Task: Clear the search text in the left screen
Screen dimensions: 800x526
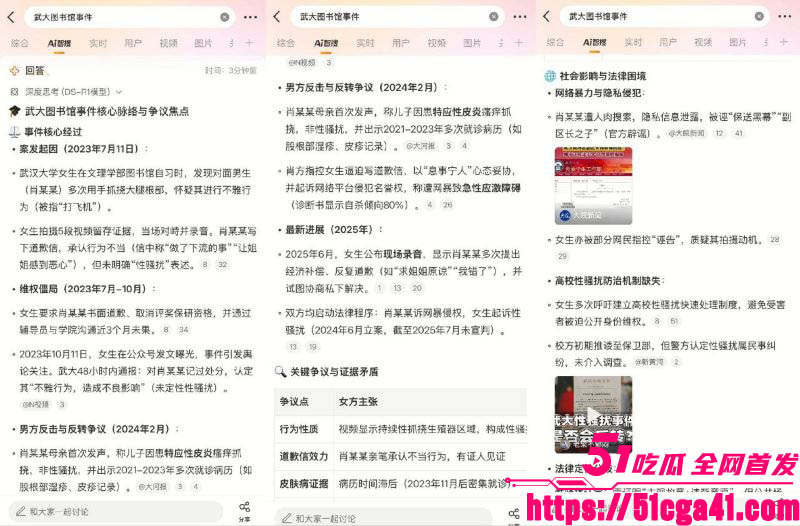Action: pos(224,17)
